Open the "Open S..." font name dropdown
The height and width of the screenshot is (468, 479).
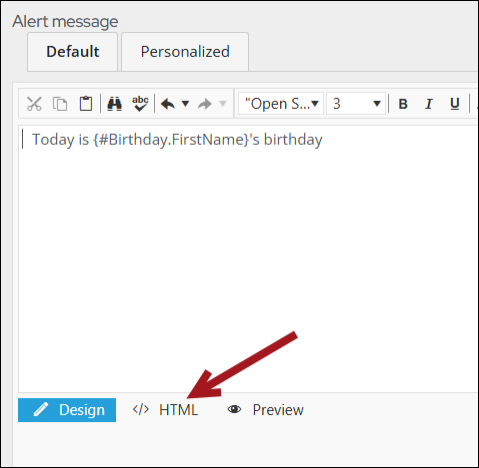[x=281, y=104]
